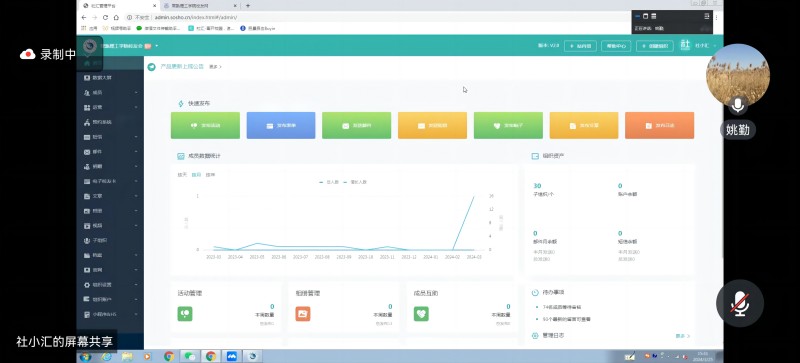This screenshot has height=363, width=800.
Task: Open the 相册 sidebar menu item
Action: click(110, 210)
